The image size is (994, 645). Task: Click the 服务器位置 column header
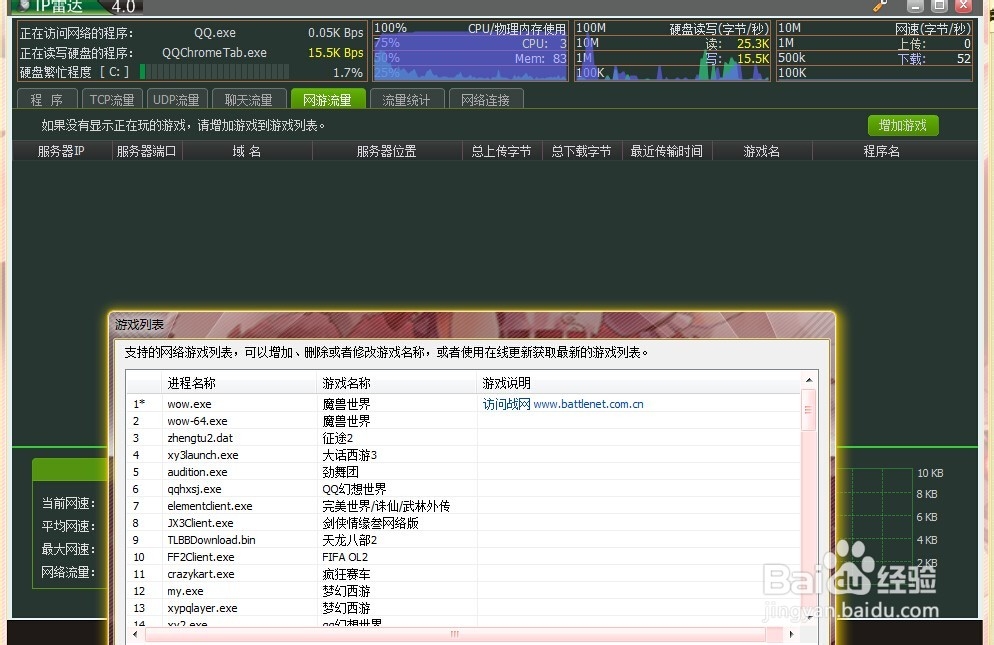387,151
